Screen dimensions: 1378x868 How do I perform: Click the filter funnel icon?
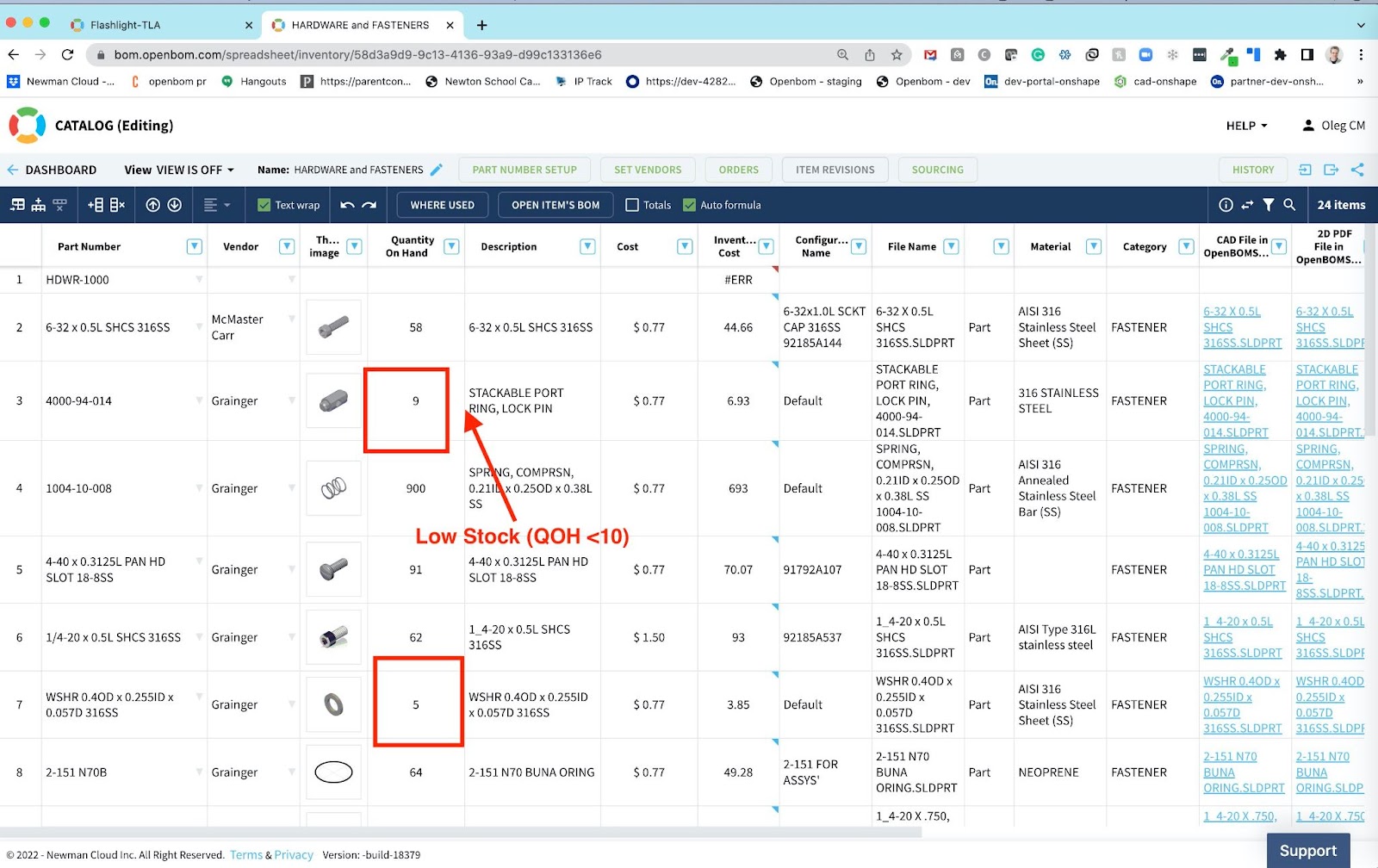1269,205
